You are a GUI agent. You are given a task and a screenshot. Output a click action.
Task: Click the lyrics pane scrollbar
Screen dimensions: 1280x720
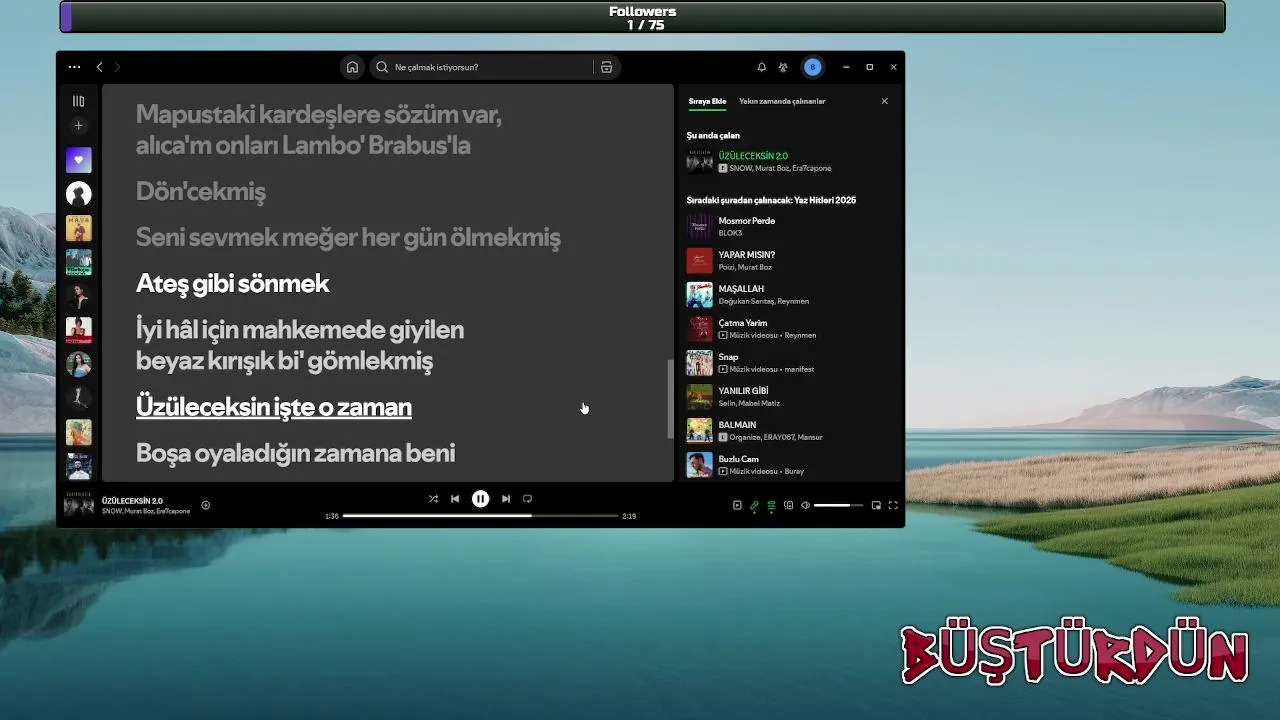670,398
